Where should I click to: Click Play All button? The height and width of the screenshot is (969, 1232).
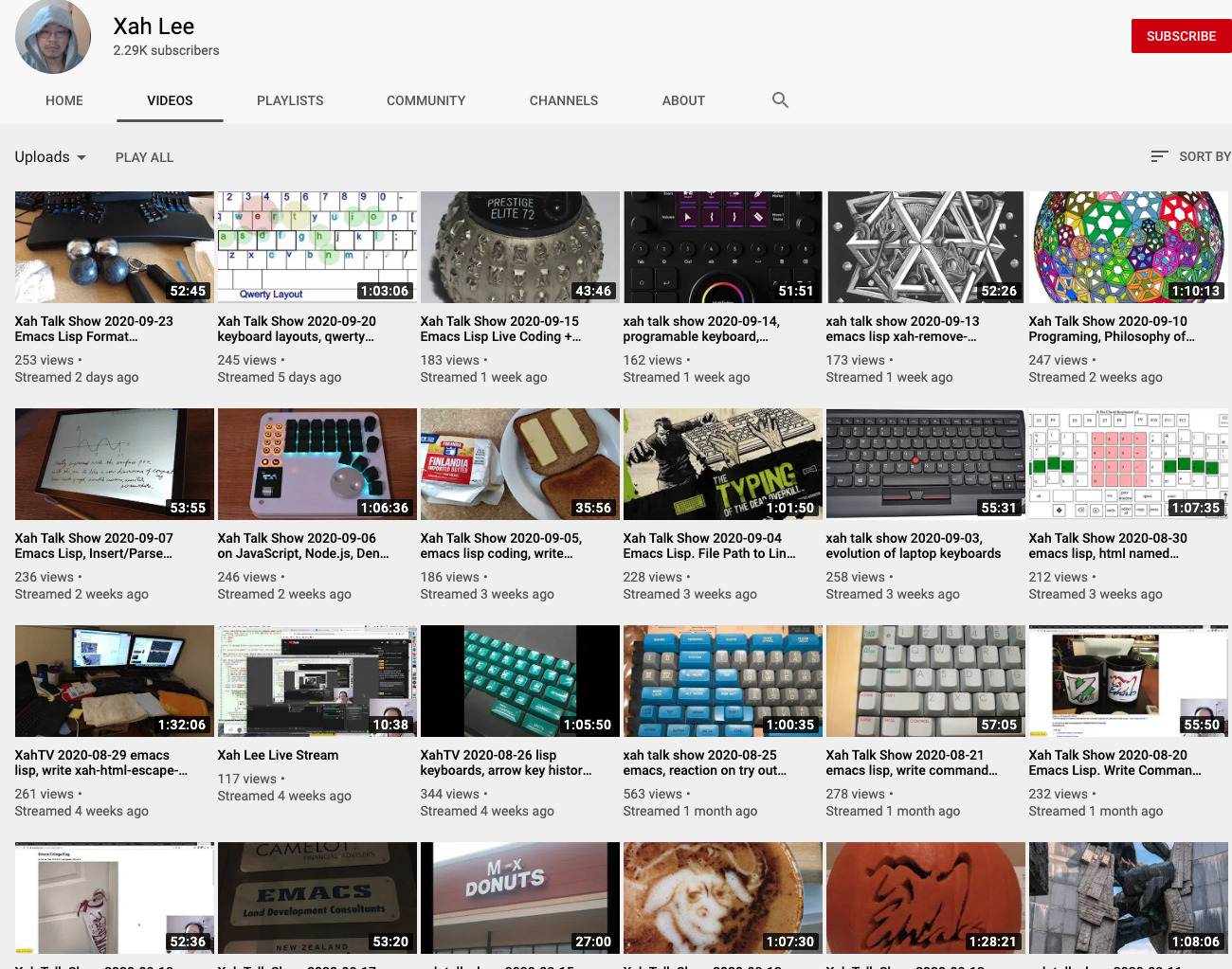tap(144, 157)
